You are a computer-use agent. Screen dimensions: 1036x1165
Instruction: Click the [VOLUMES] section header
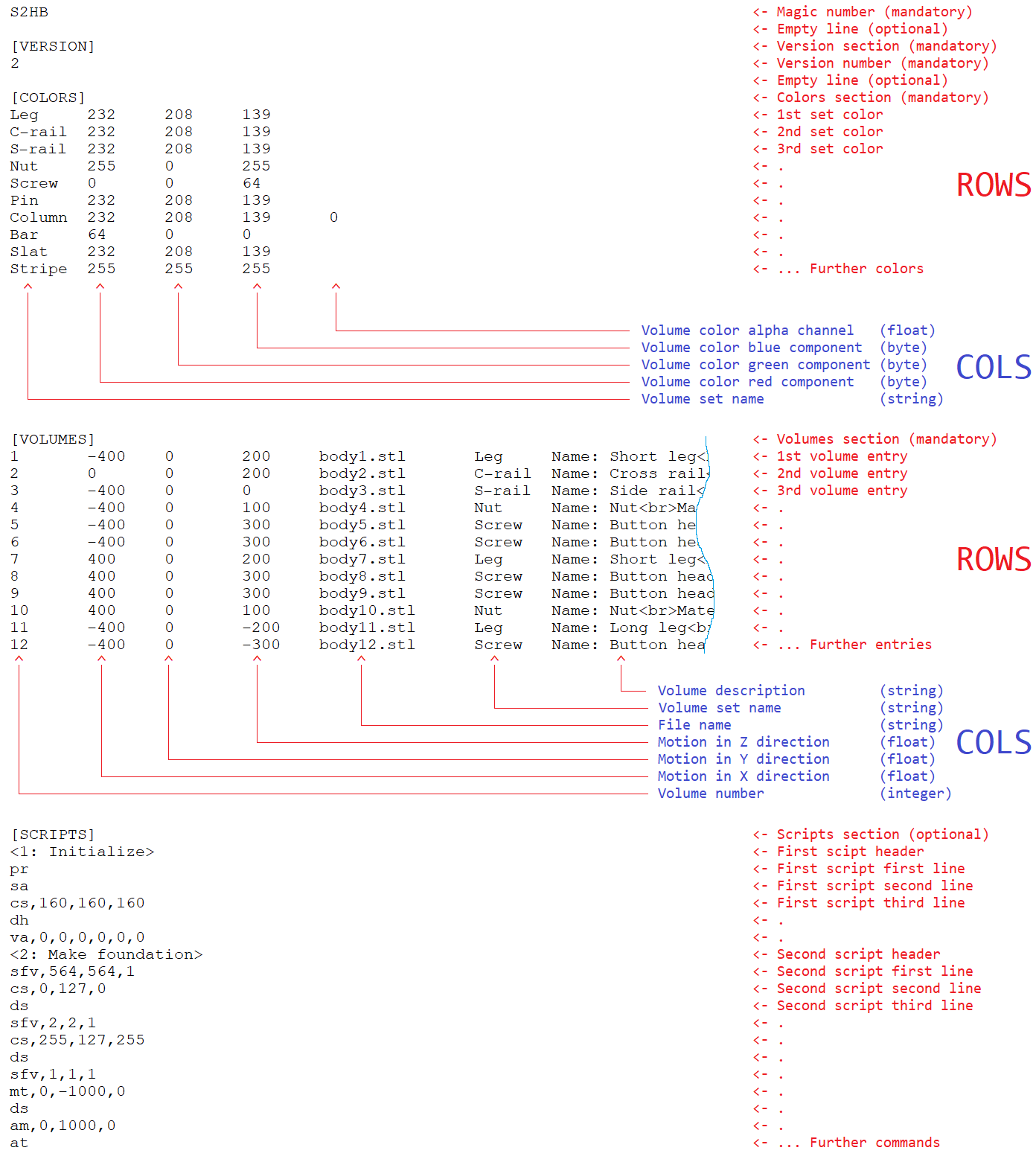(53, 439)
